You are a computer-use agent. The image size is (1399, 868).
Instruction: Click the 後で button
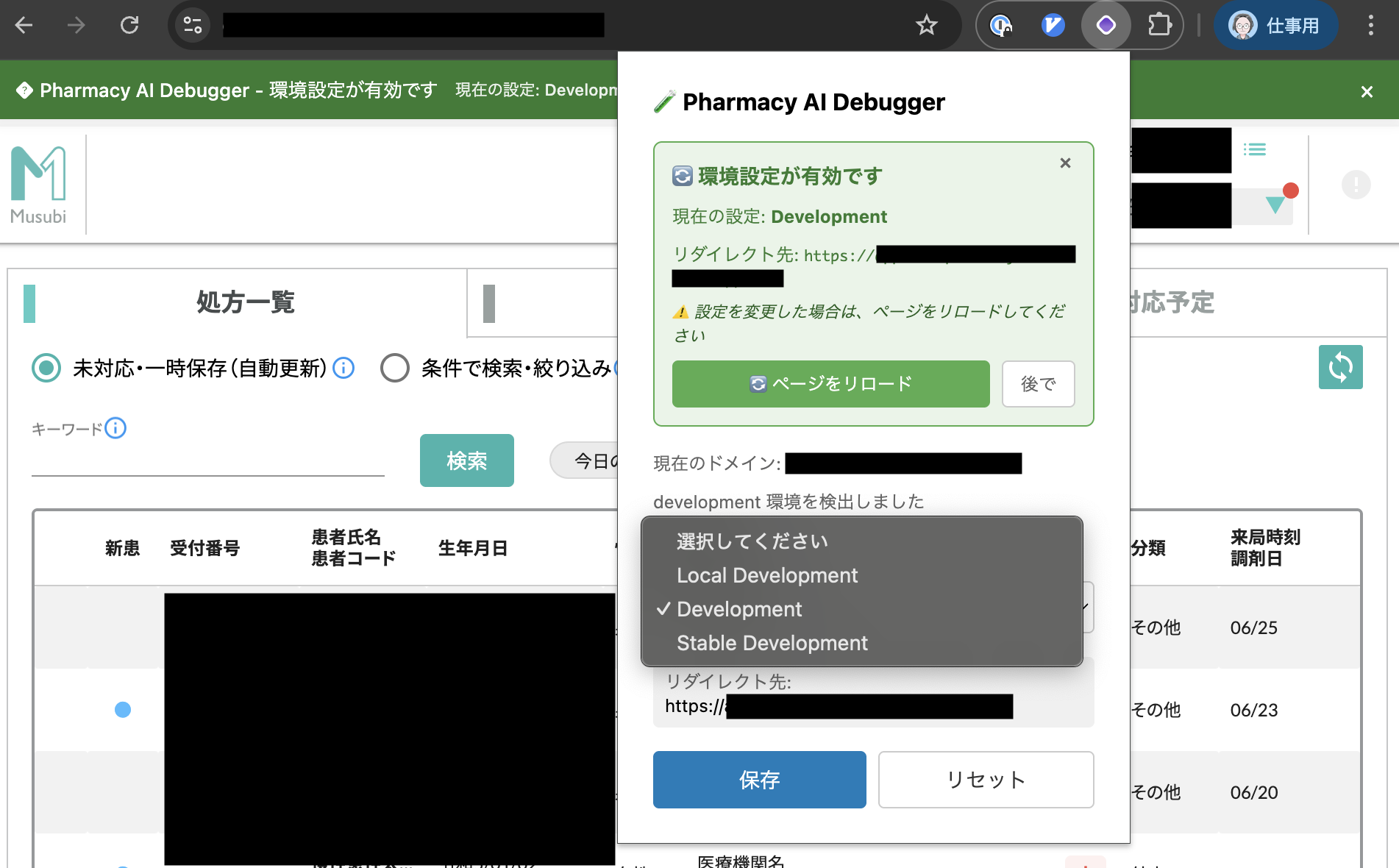(1038, 384)
